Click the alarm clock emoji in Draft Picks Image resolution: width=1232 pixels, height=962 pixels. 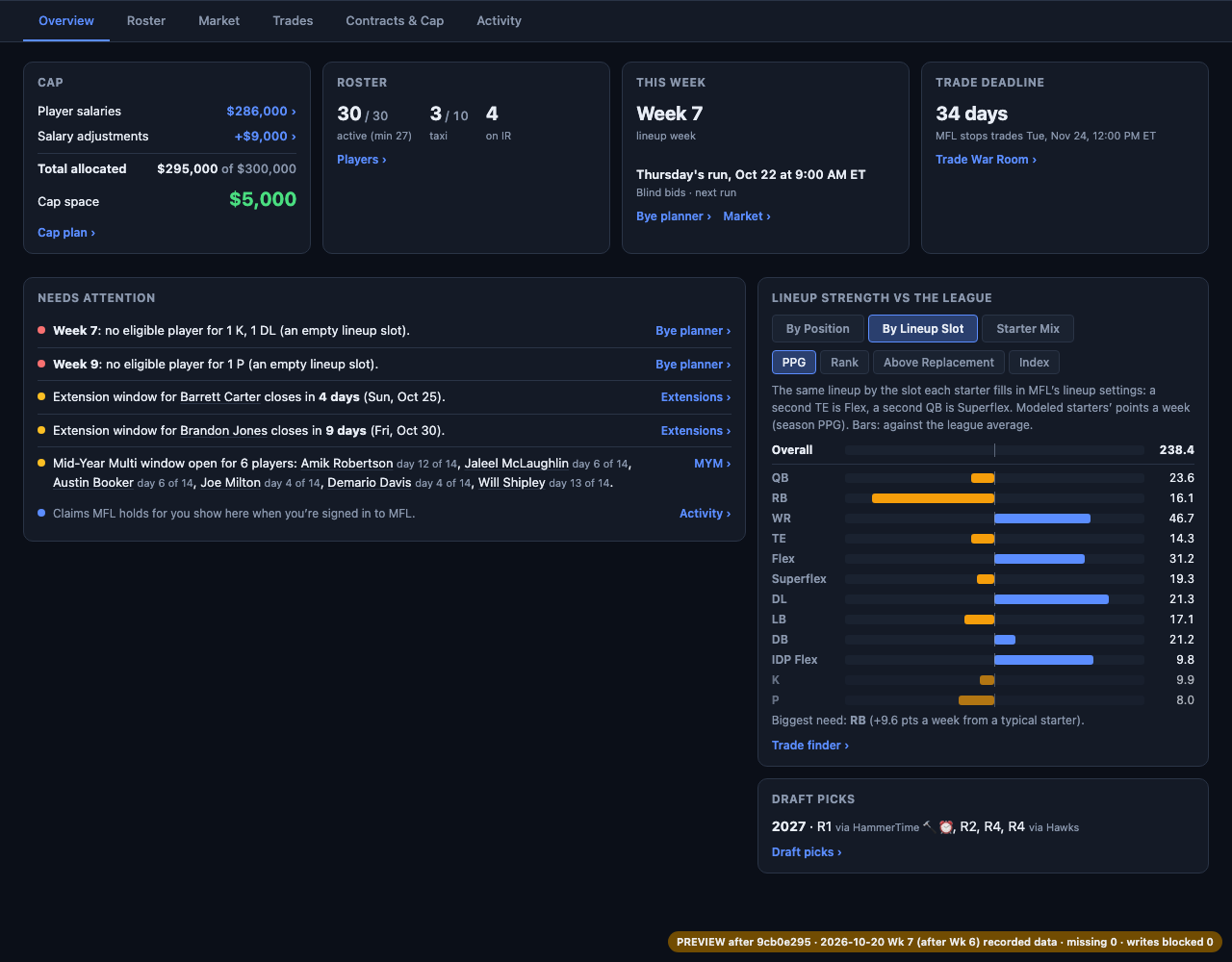coord(946,826)
